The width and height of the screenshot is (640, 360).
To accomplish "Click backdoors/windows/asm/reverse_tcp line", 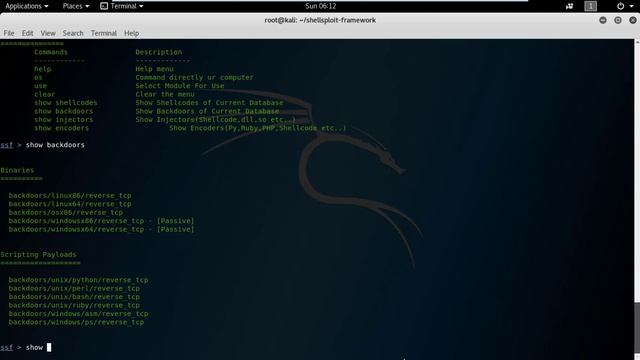I will (x=78, y=314).
